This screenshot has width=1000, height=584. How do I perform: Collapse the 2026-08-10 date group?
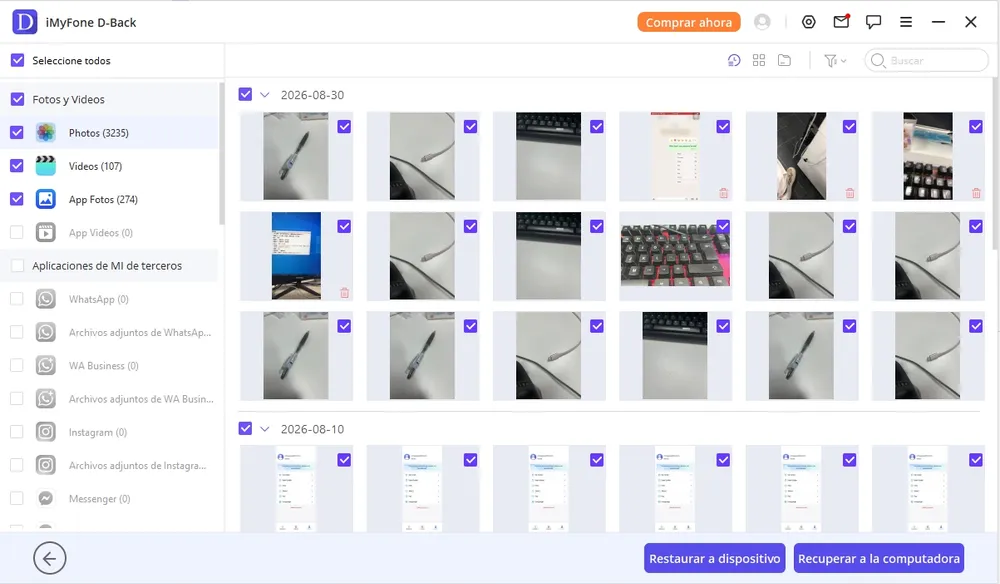point(265,429)
